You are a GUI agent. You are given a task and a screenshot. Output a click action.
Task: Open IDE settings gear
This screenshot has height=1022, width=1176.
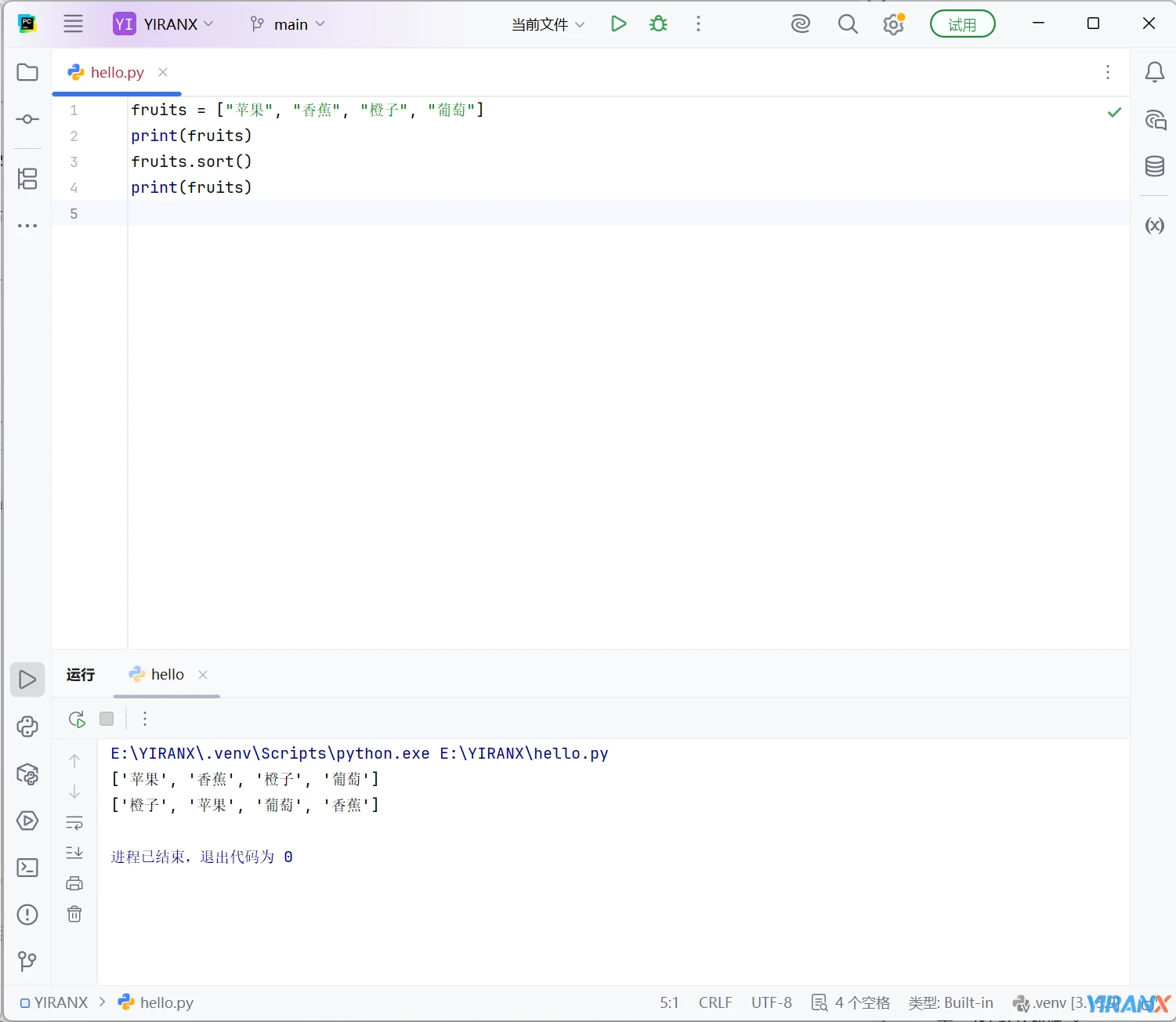click(x=893, y=24)
